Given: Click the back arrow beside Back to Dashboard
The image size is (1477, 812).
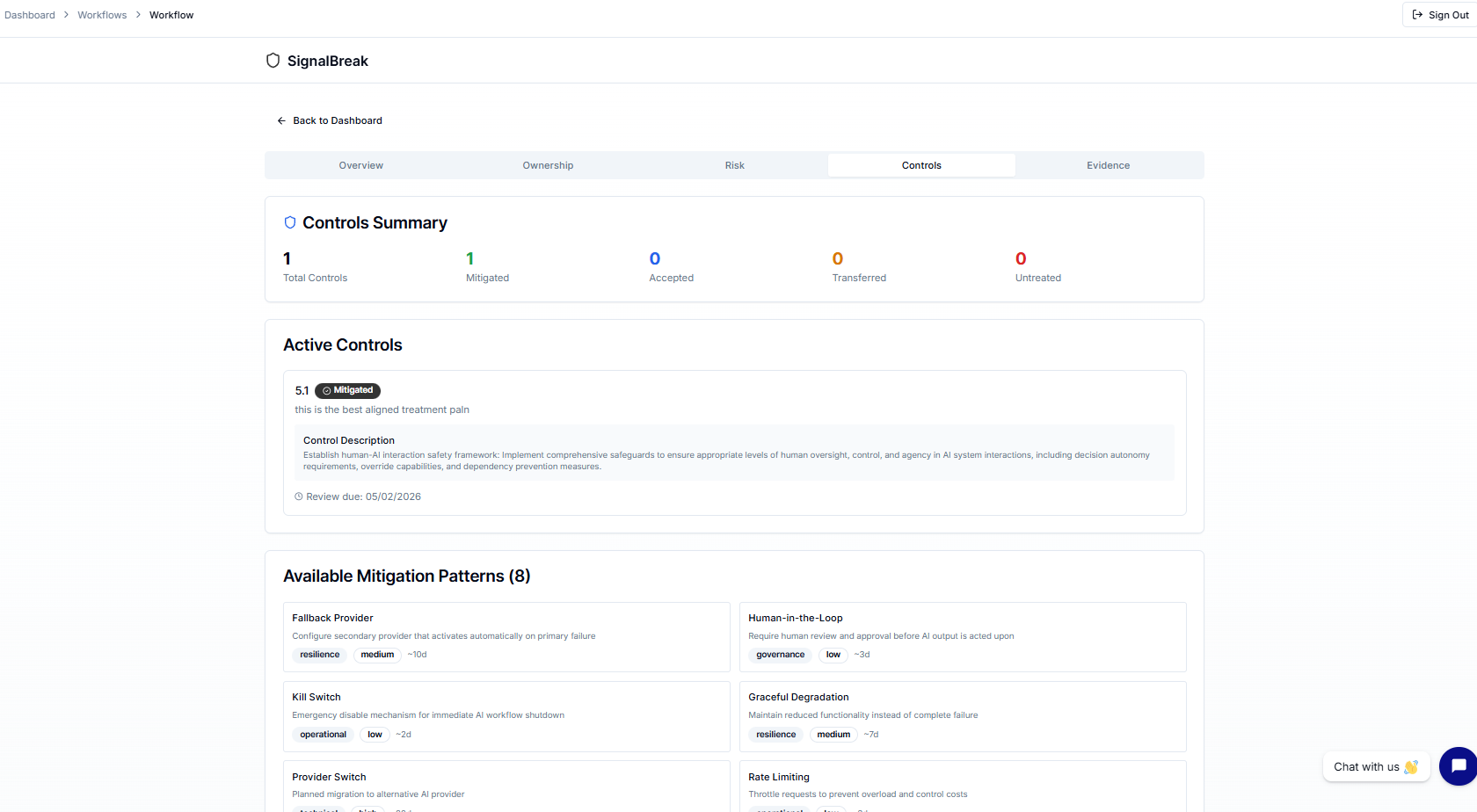Looking at the screenshot, I should (x=280, y=120).
